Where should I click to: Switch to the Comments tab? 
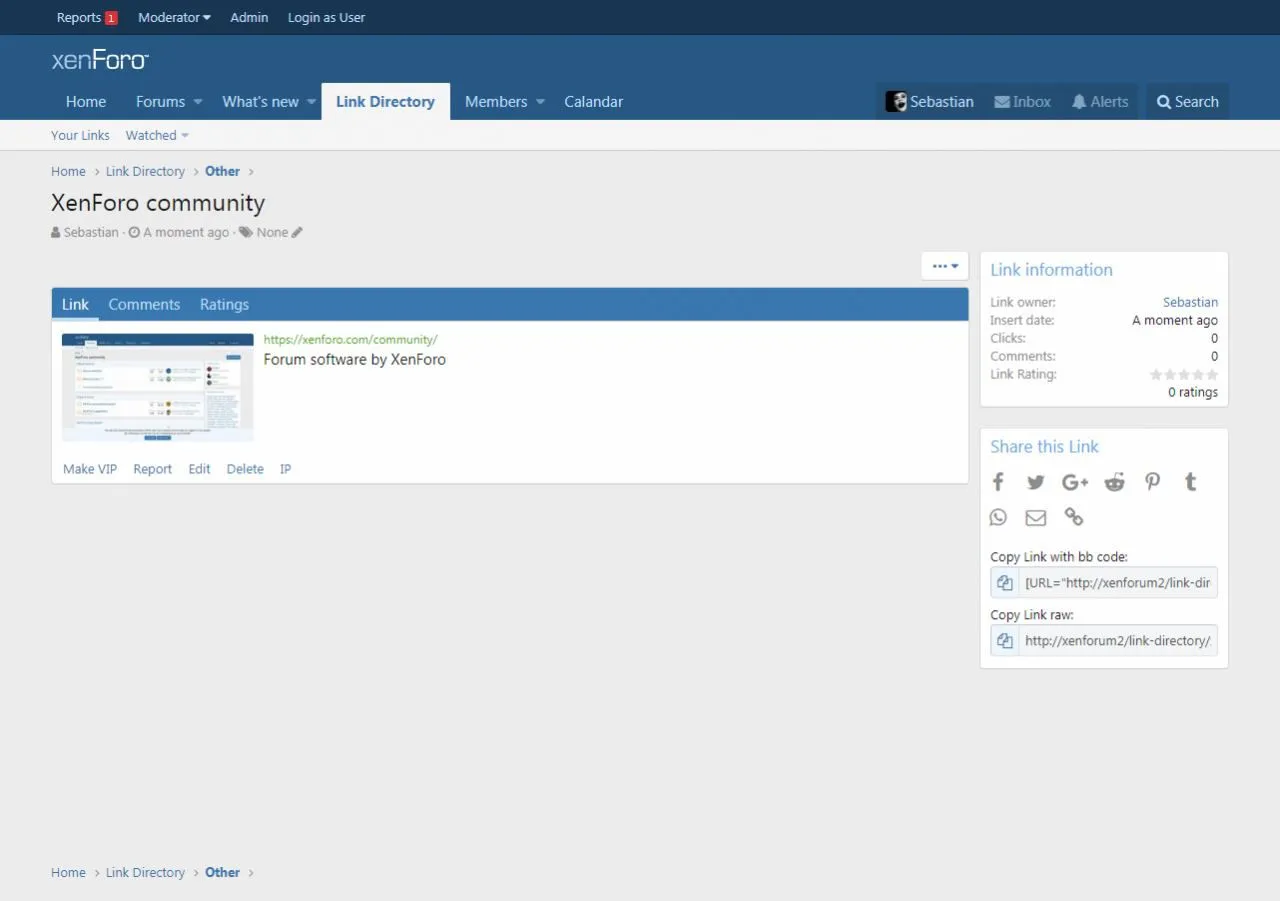pyautogui.click(x=144, y=305)
